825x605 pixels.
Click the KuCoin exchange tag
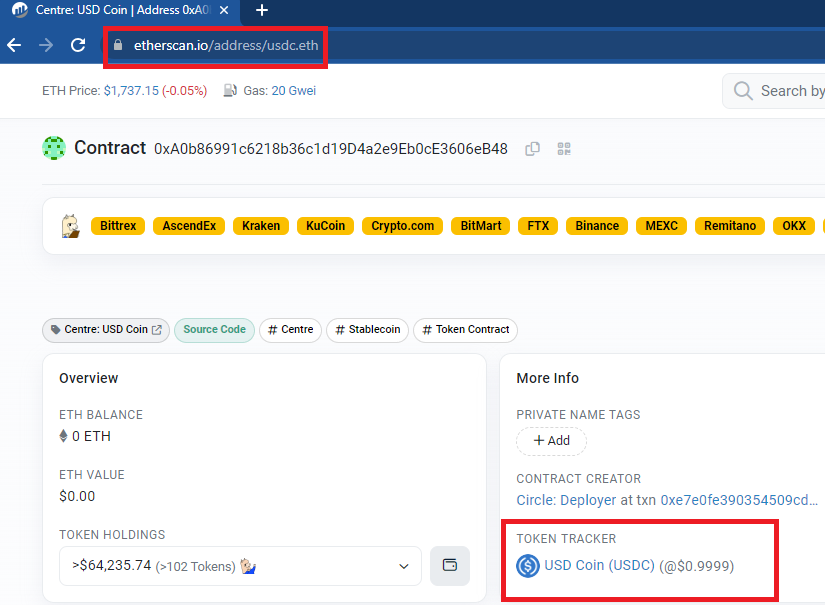click(x=326, y=226)
